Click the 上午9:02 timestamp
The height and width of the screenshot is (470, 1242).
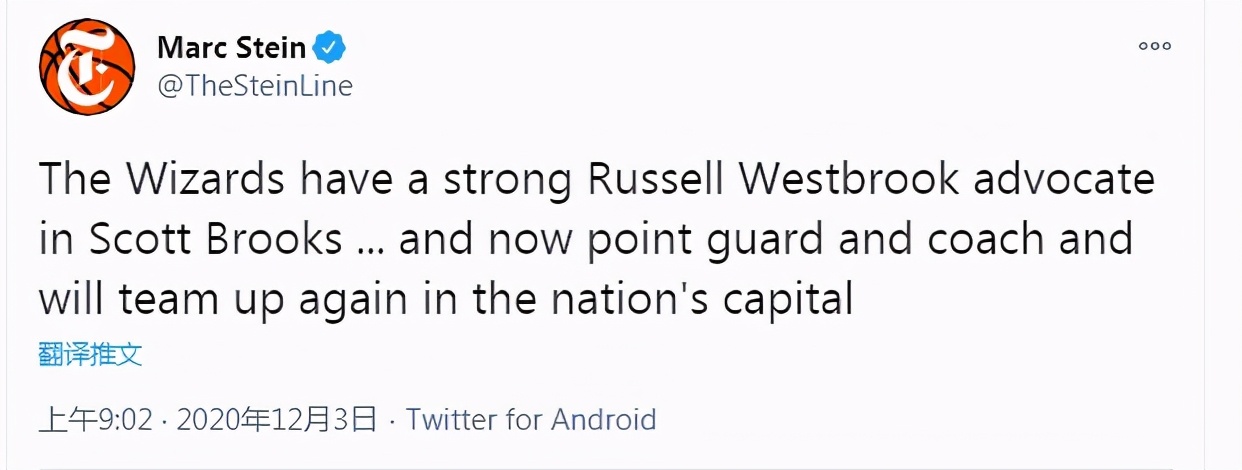(95, 419)
